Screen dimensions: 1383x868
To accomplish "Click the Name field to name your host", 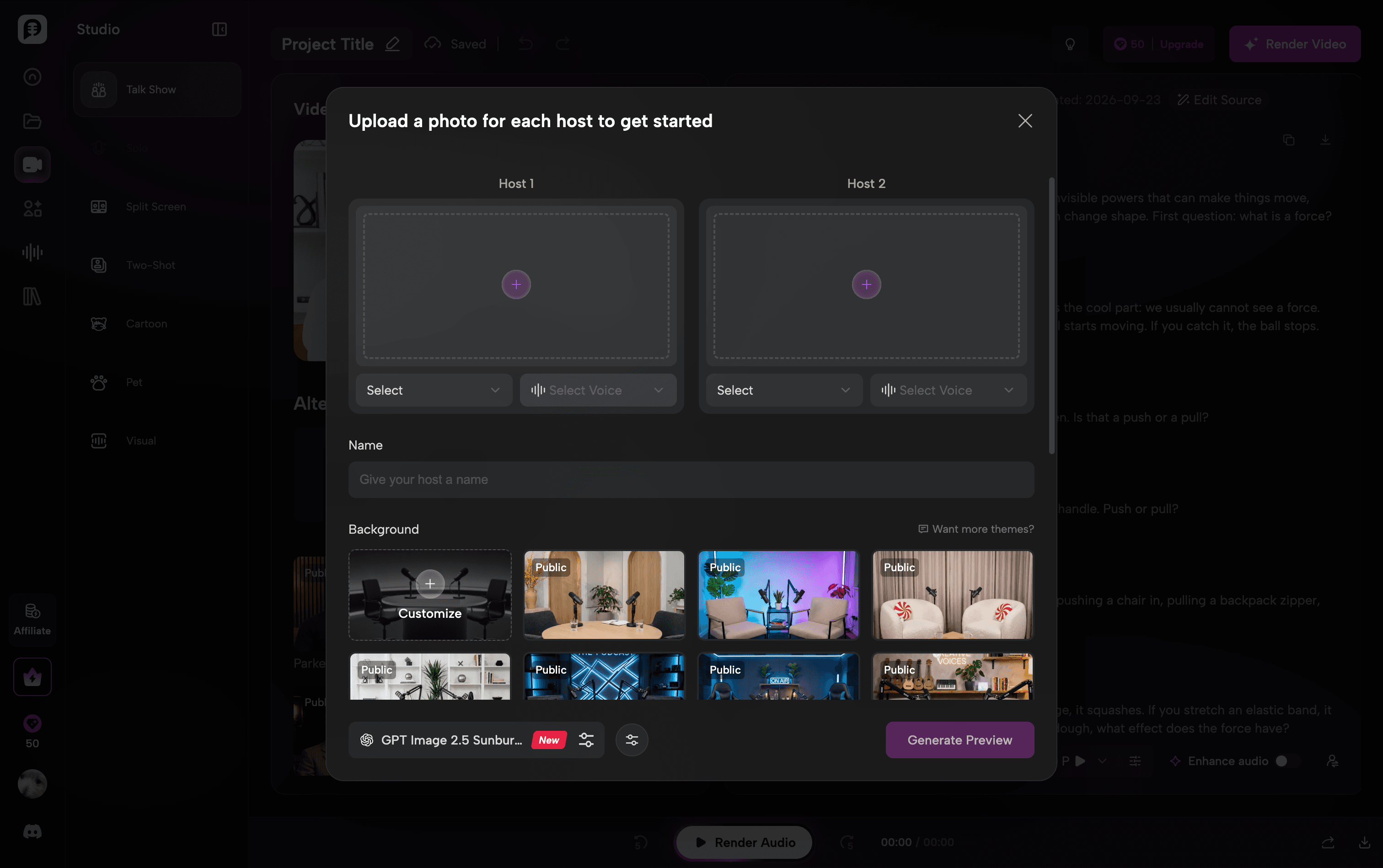I will pyautogui.click(x=691, y=480).
